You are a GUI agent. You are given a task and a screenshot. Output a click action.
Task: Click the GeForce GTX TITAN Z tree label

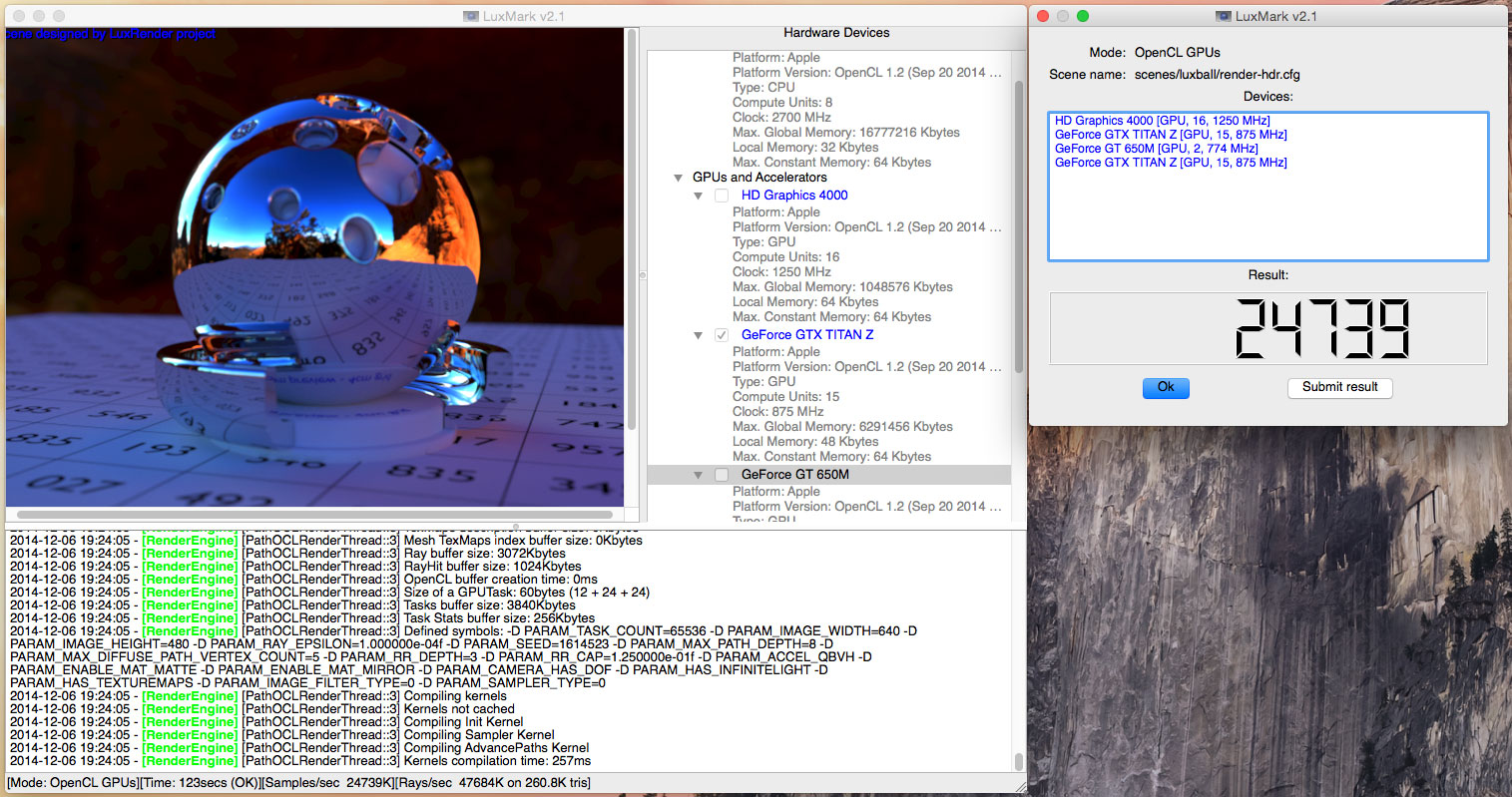pos(807,335)
